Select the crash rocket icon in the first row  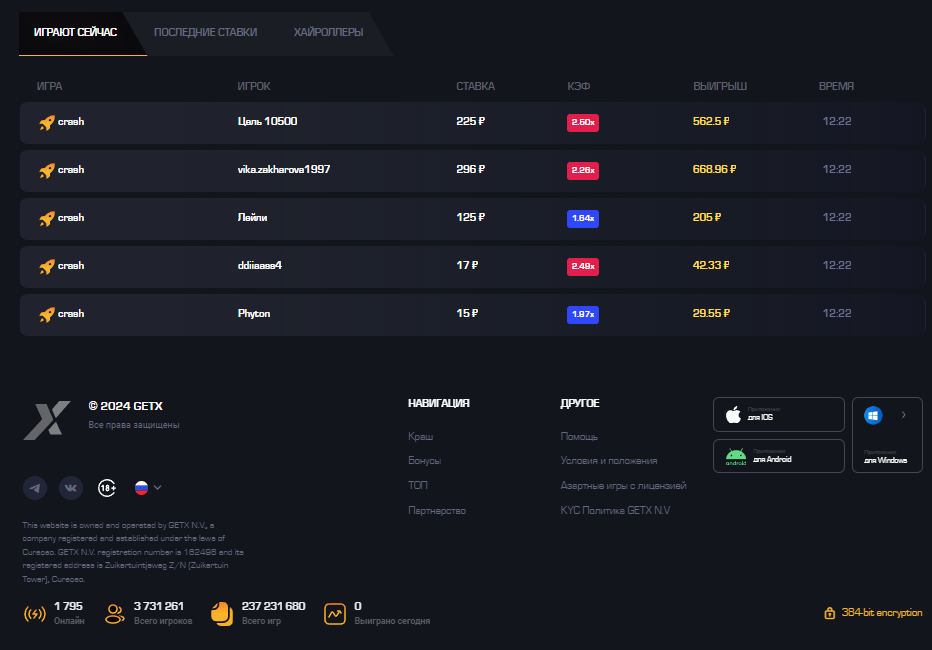coord(47,121)
